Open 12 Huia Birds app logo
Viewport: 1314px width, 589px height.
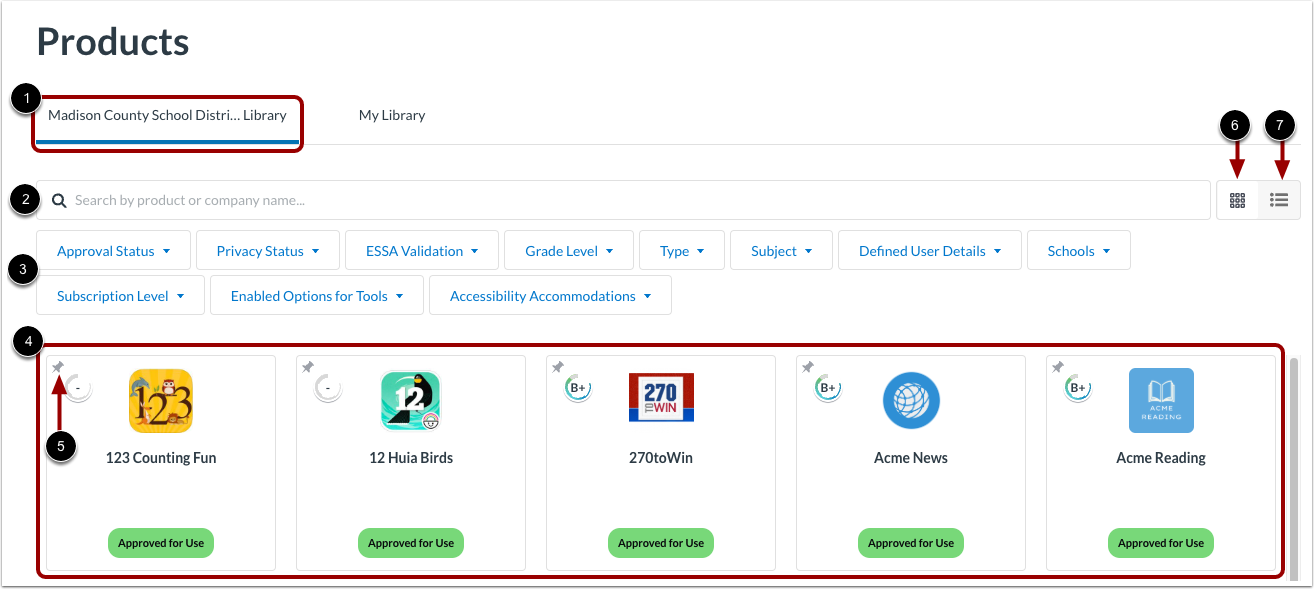tap(411, 400)
